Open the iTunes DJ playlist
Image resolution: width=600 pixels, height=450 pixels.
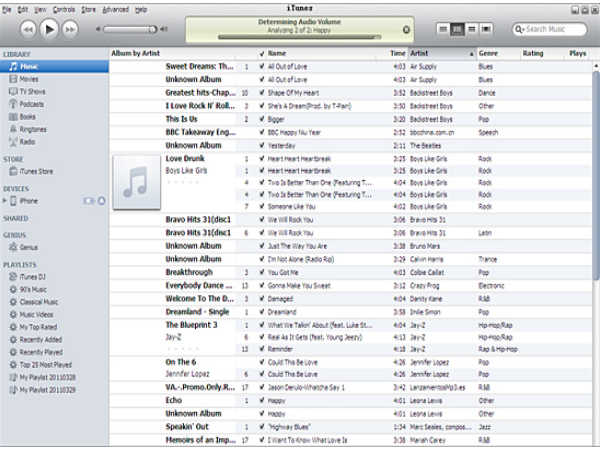[x=33, y=275]
